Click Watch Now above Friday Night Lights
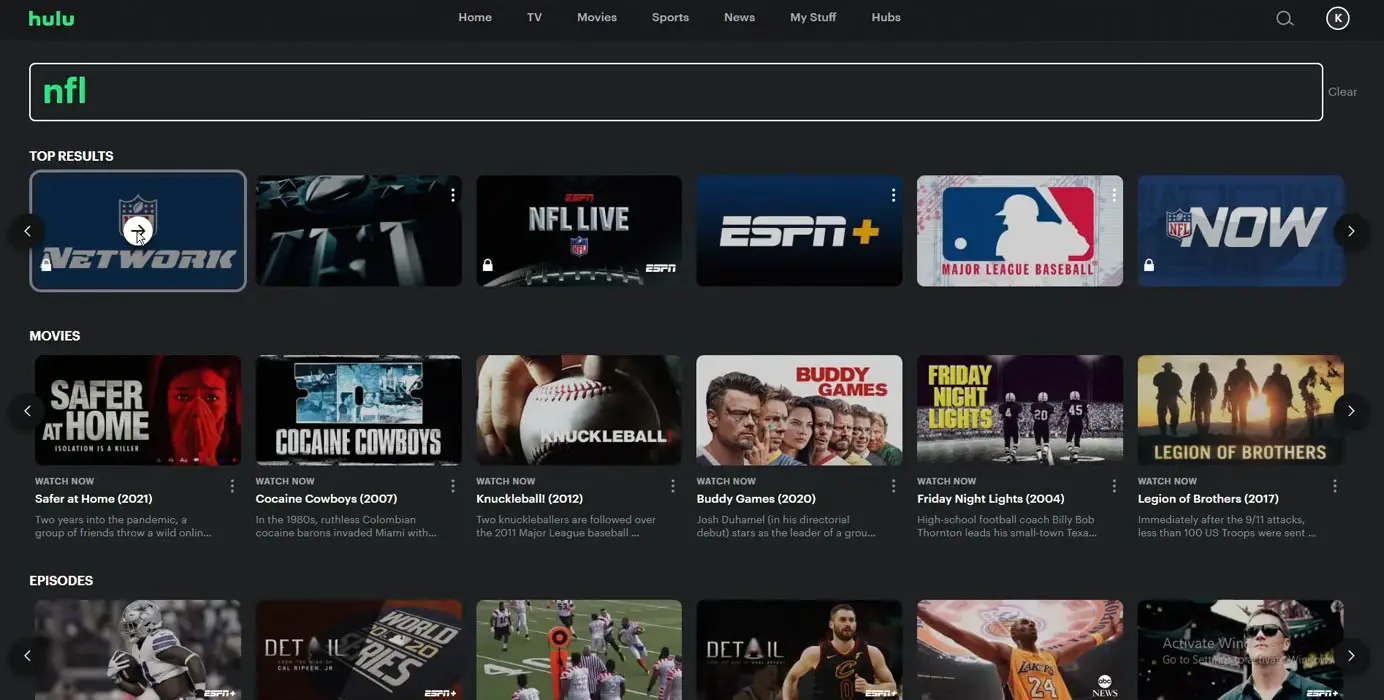Image resolution: width=1384 pixels, height=700 pixels. [x=946, y=481]
